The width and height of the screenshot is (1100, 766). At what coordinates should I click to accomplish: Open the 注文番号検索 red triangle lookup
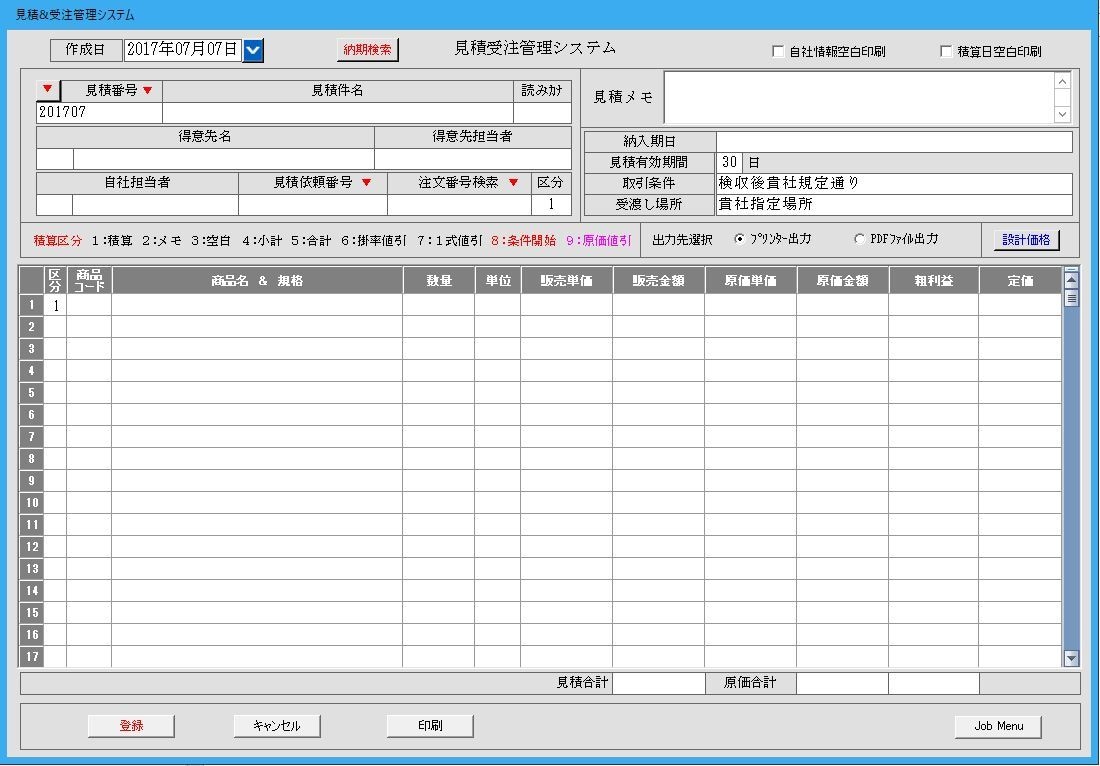click(x=514, y=182)
